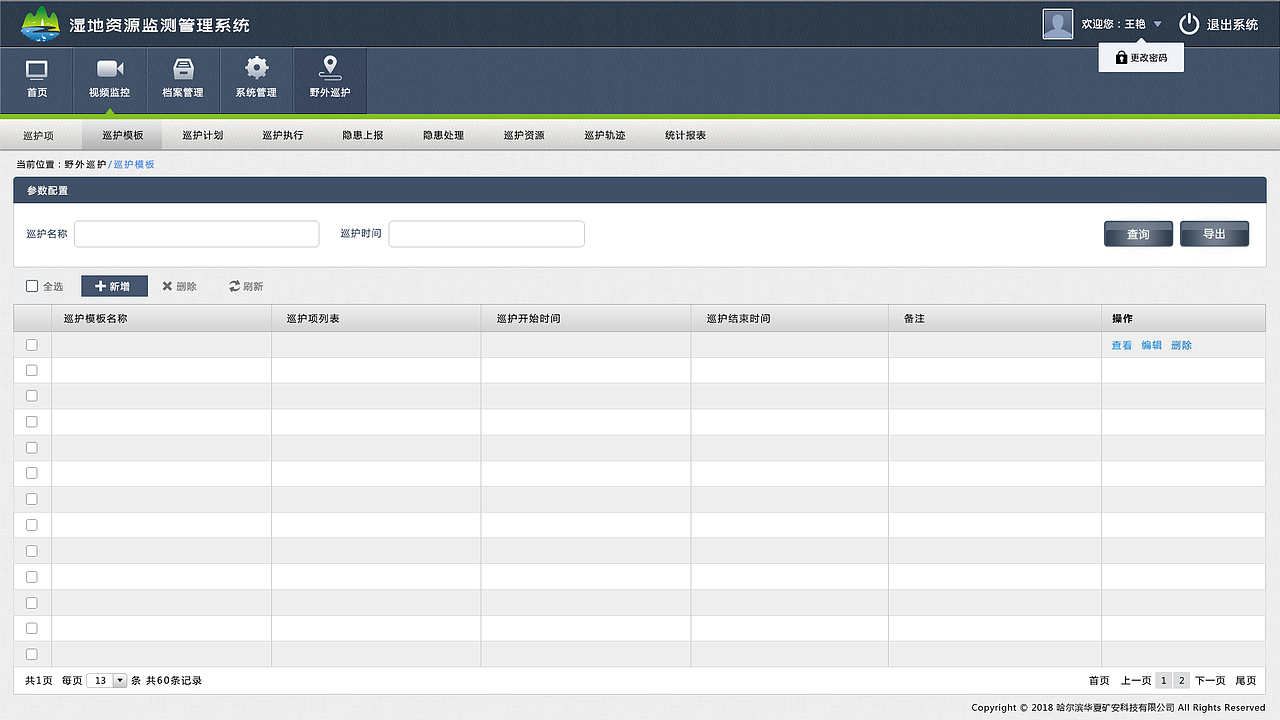Image resolution: width=1280 pixels, height=720 pixels.
Task: Click the 新增 add button with plus icon
Action: (114, 286)
